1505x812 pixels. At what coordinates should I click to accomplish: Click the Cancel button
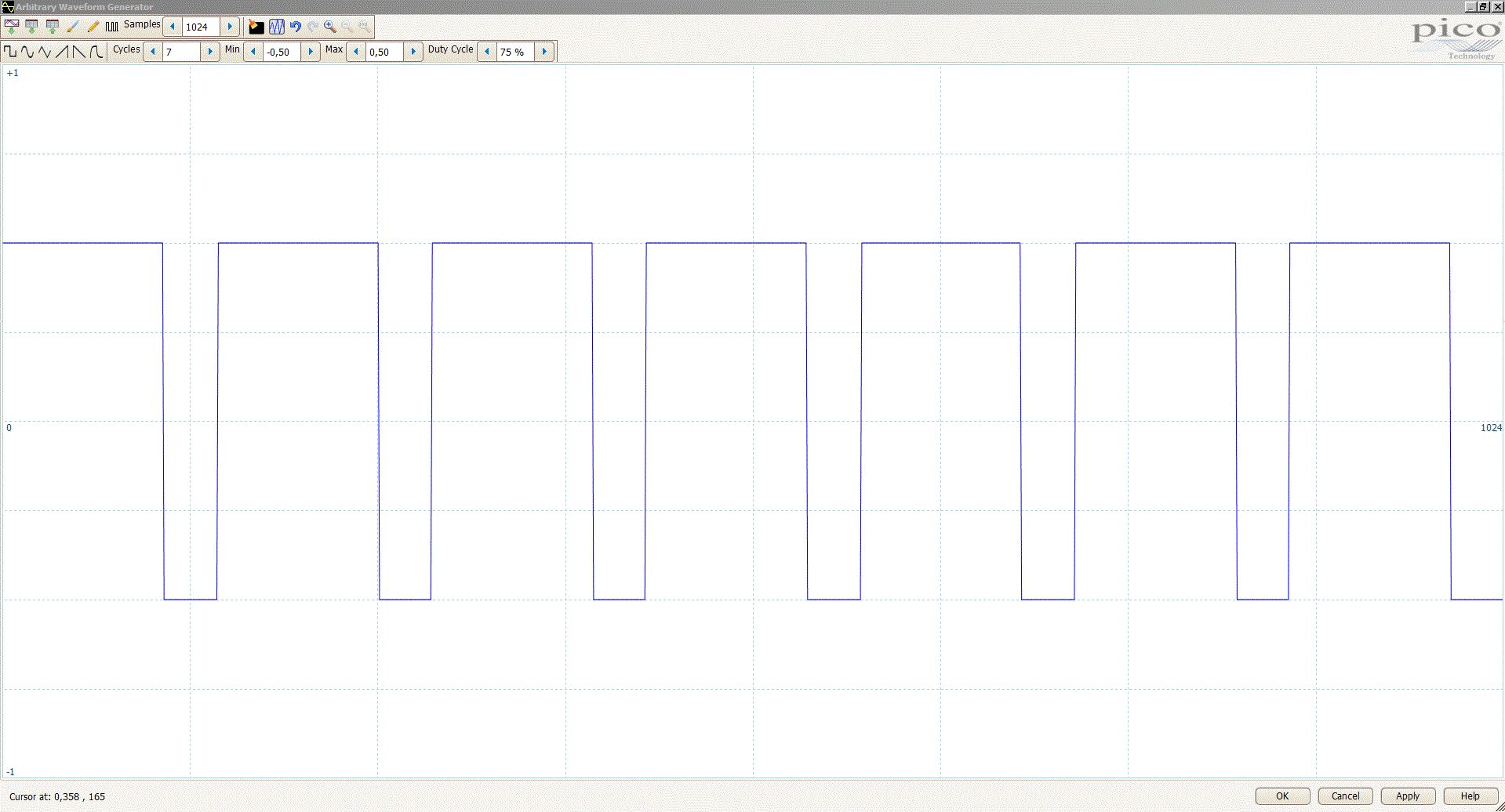coord(1345,796)
